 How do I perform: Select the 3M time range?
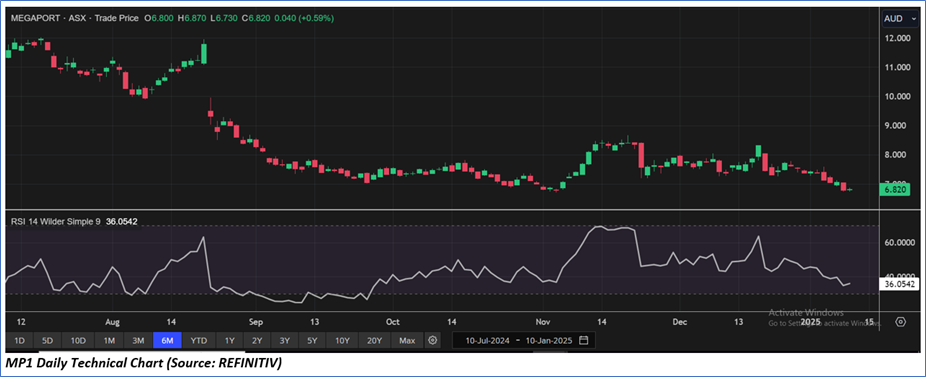coord(138,340)
